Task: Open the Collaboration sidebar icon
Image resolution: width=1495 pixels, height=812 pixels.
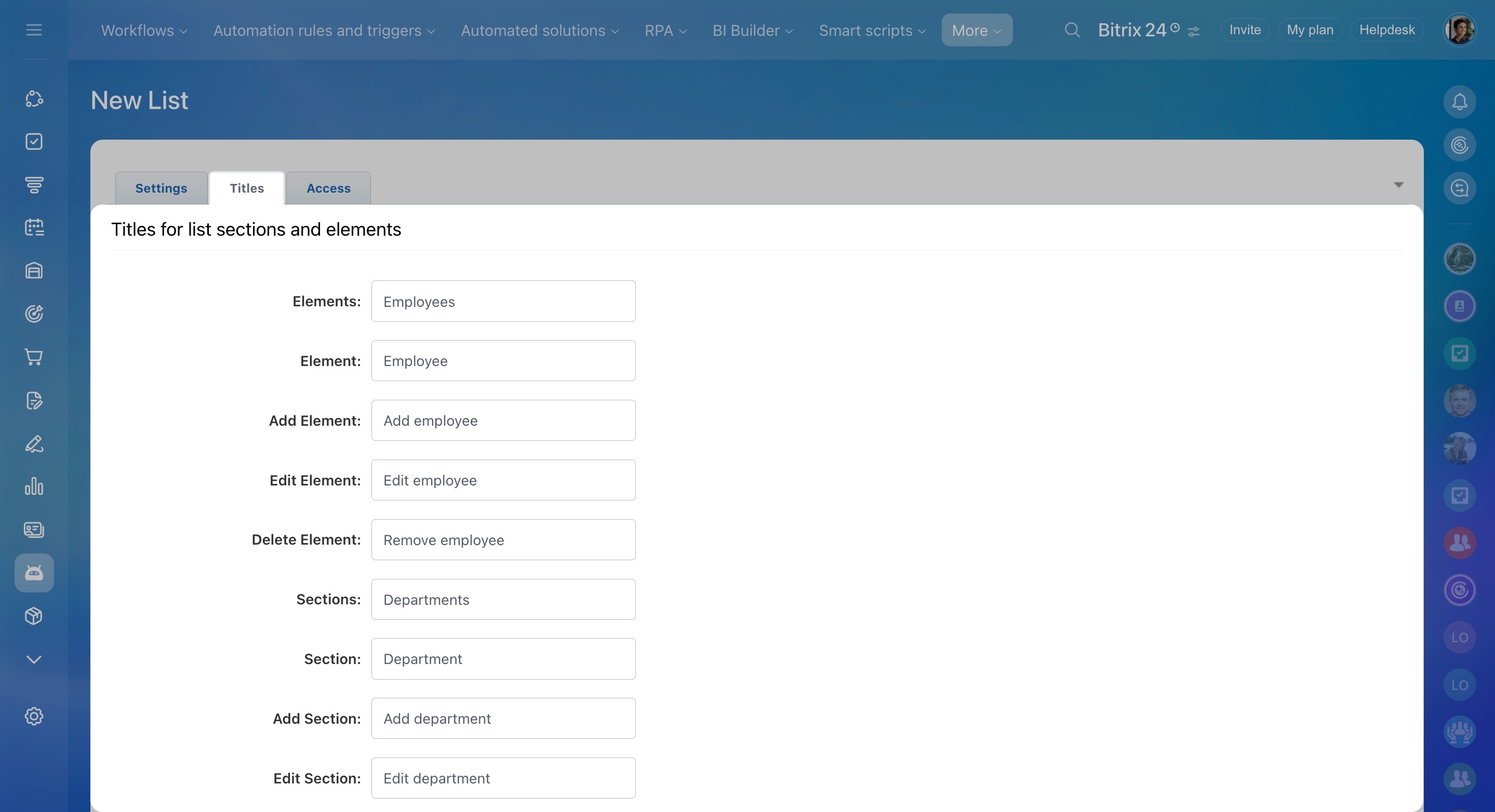Action: point(34,99)
